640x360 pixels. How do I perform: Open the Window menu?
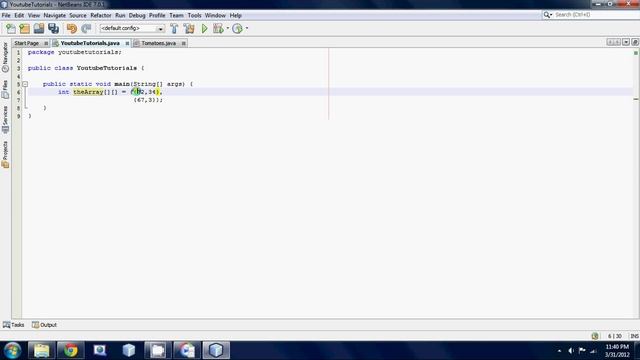point(216,16)
